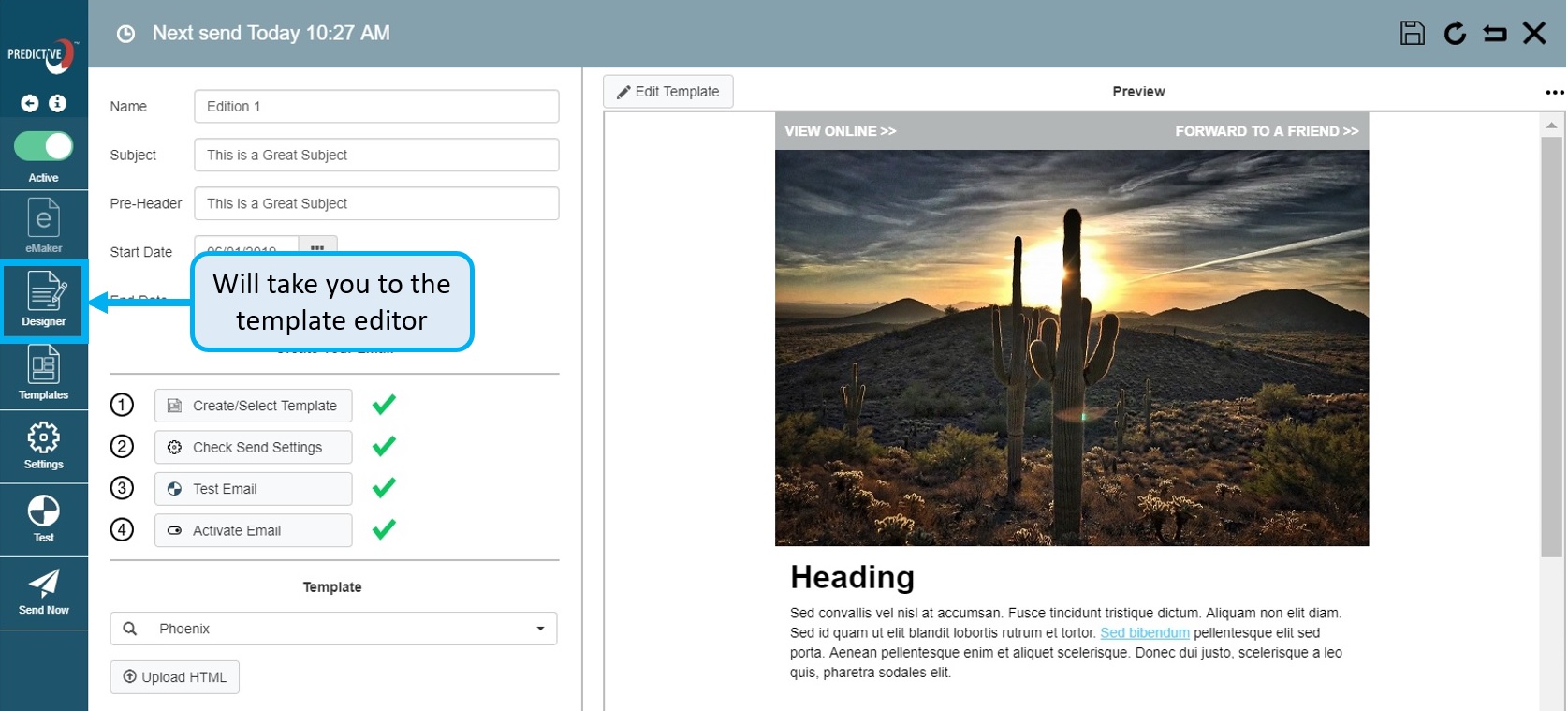This screenshot has height=711, width=1568.
Task: Open the Templates panel icon
Action: 44,372
